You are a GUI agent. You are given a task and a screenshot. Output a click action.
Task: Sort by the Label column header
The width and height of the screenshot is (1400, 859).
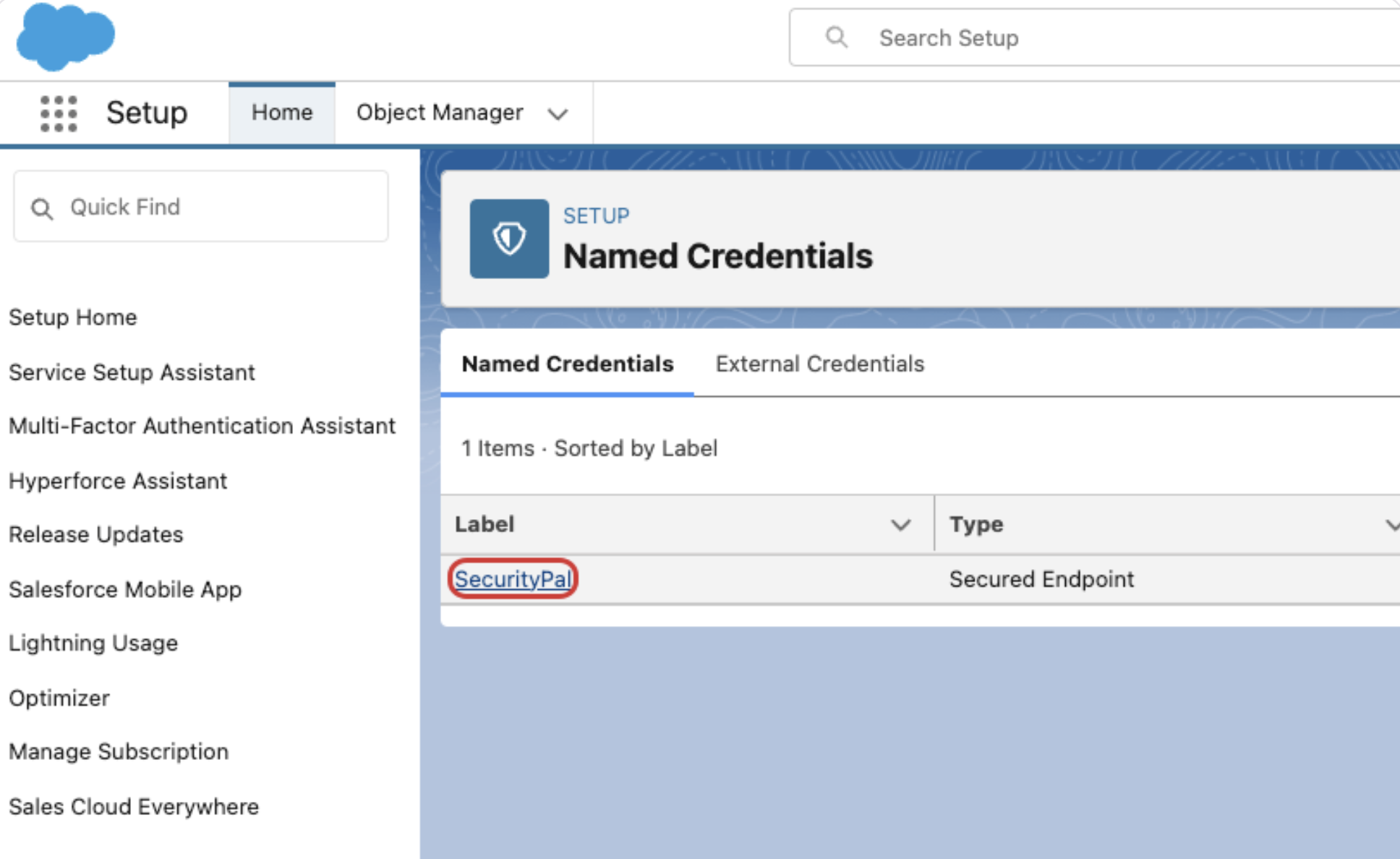tap(485, 524)
